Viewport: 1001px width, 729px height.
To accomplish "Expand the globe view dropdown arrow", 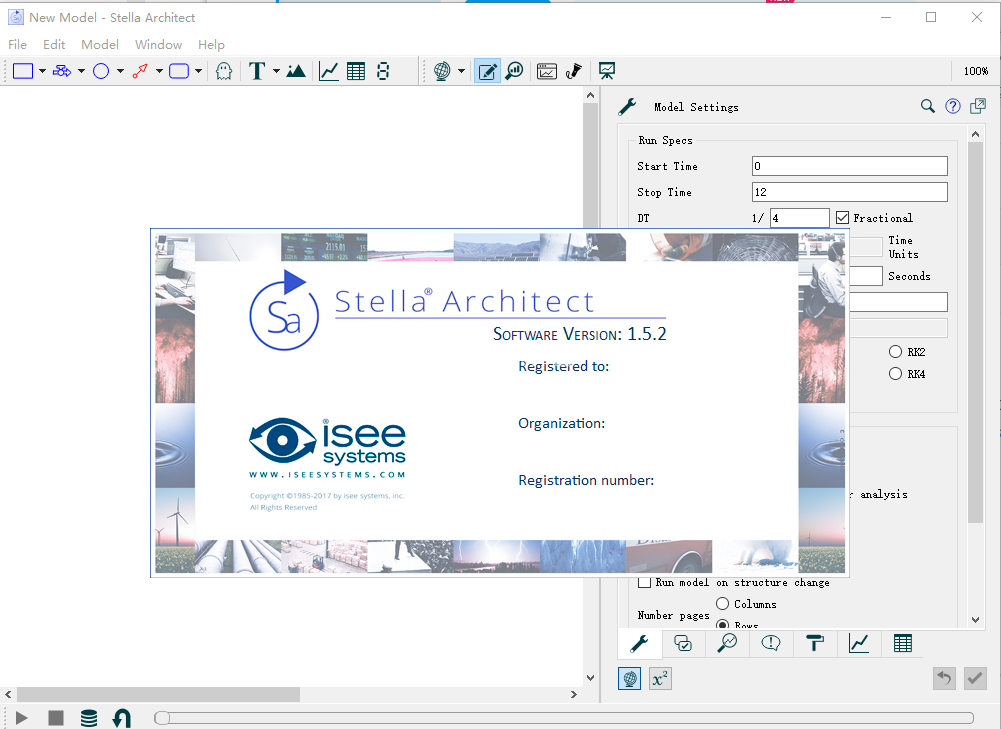I will [461, 71].
